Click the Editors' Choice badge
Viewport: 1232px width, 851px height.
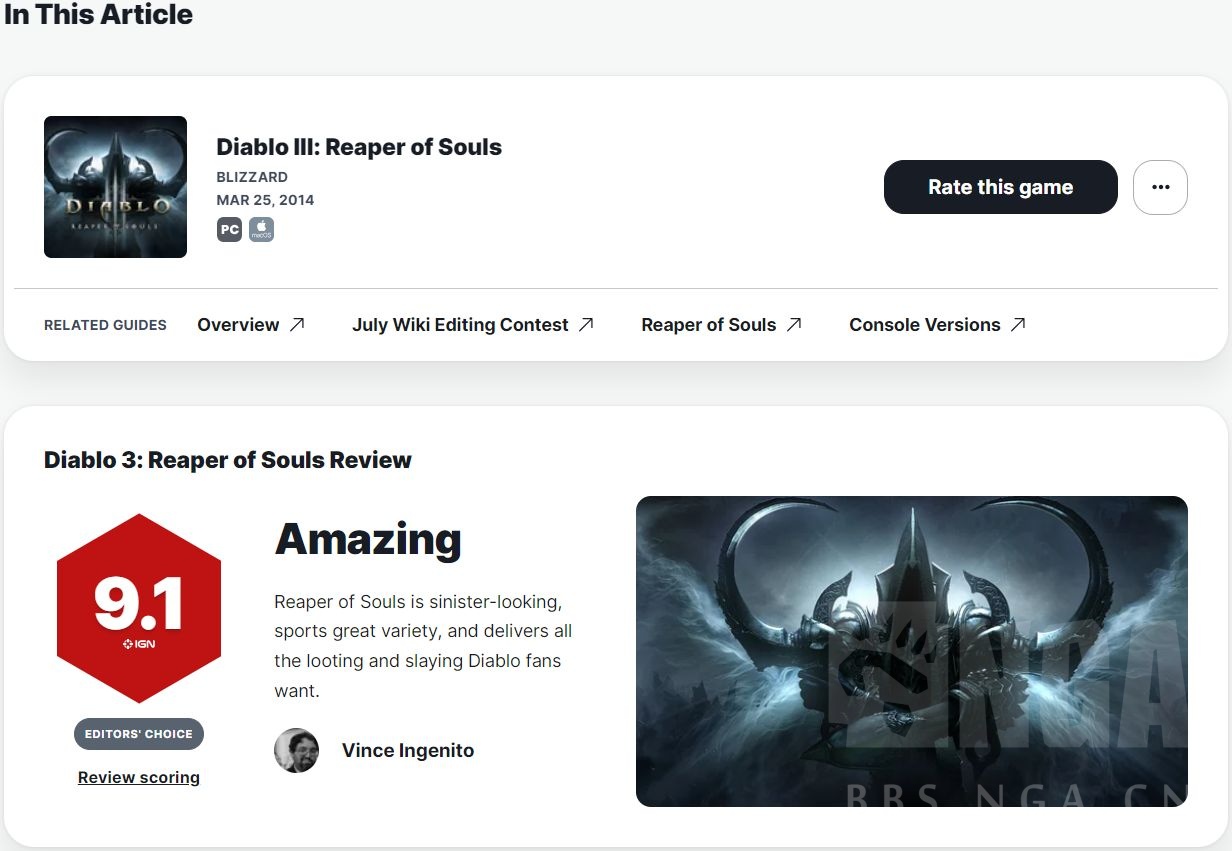coord(139,734)
